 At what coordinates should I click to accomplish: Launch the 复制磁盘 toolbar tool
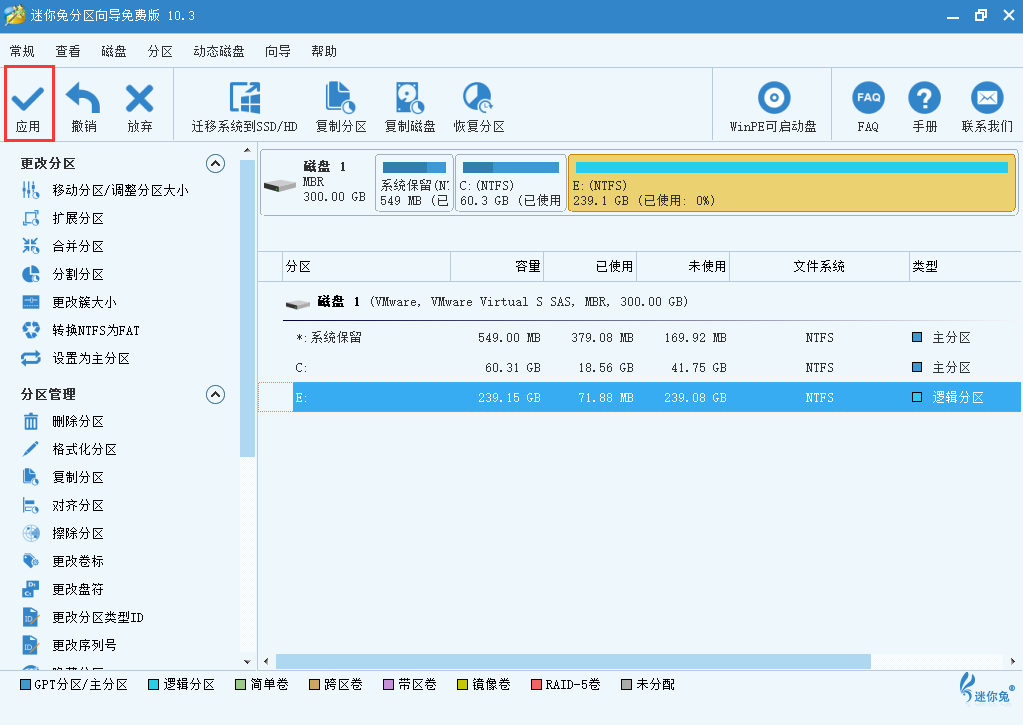tap(410, 107)
